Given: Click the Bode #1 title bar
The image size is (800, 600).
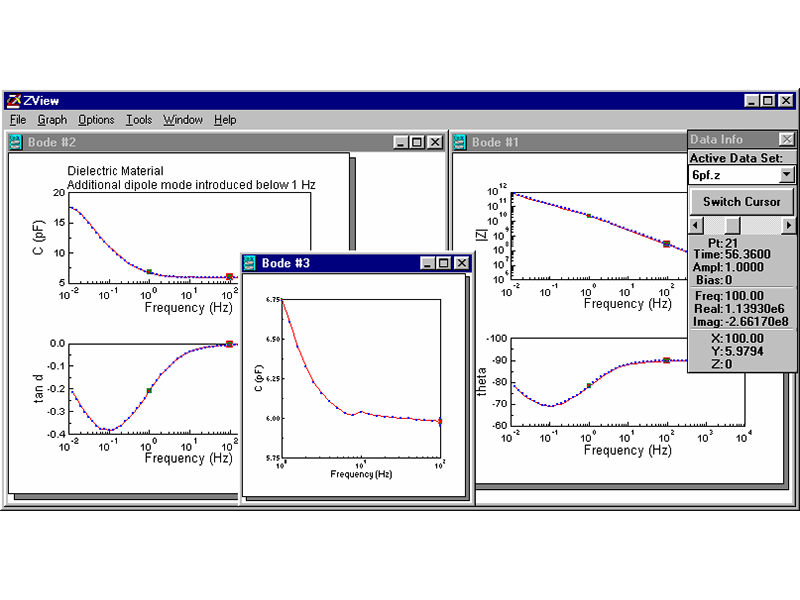Looking at the screenshot, I should (571, 142).
